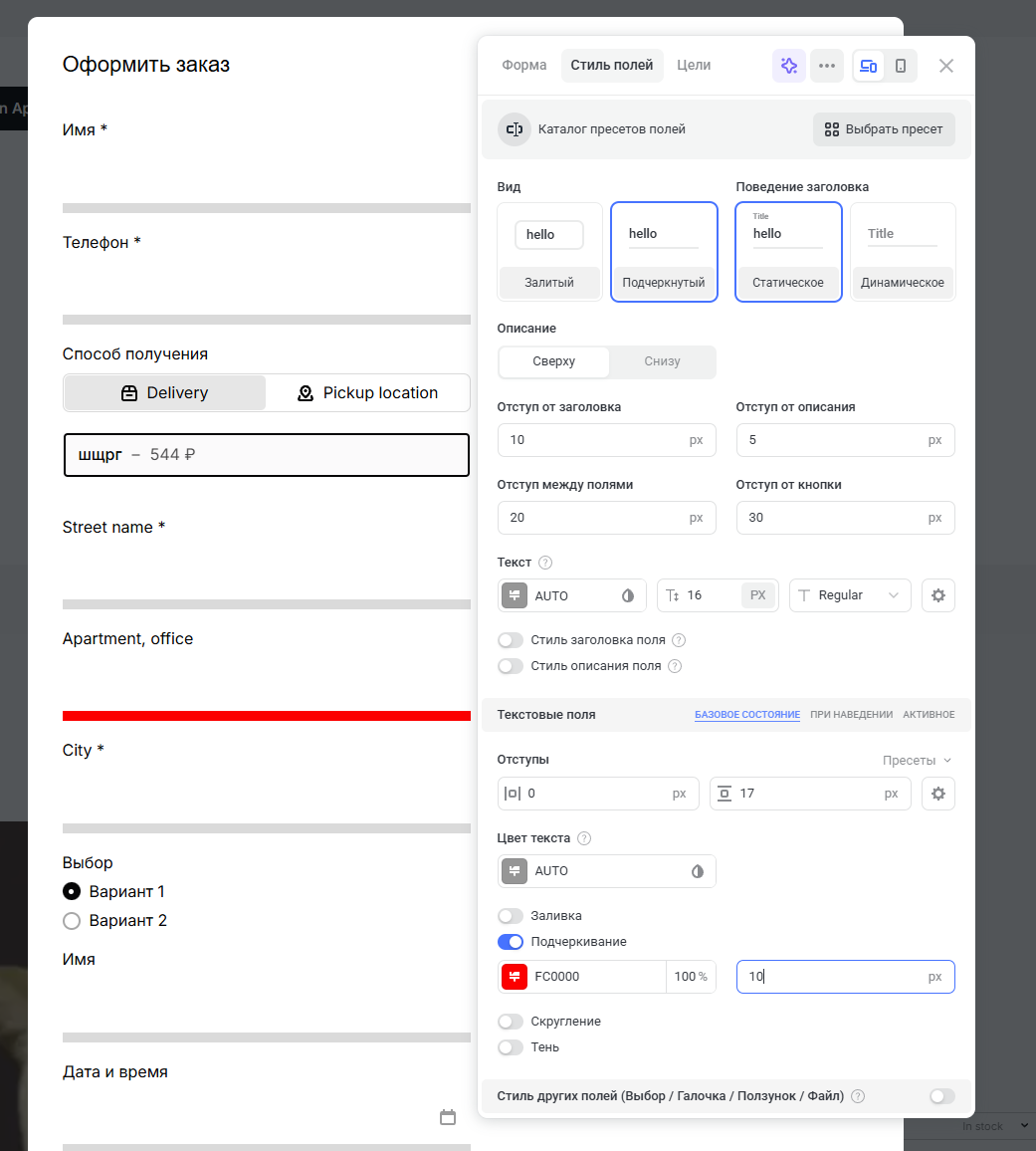Open padding settings gear icon
Viewport: 1036px width, 1151px height.
point(937,794)
